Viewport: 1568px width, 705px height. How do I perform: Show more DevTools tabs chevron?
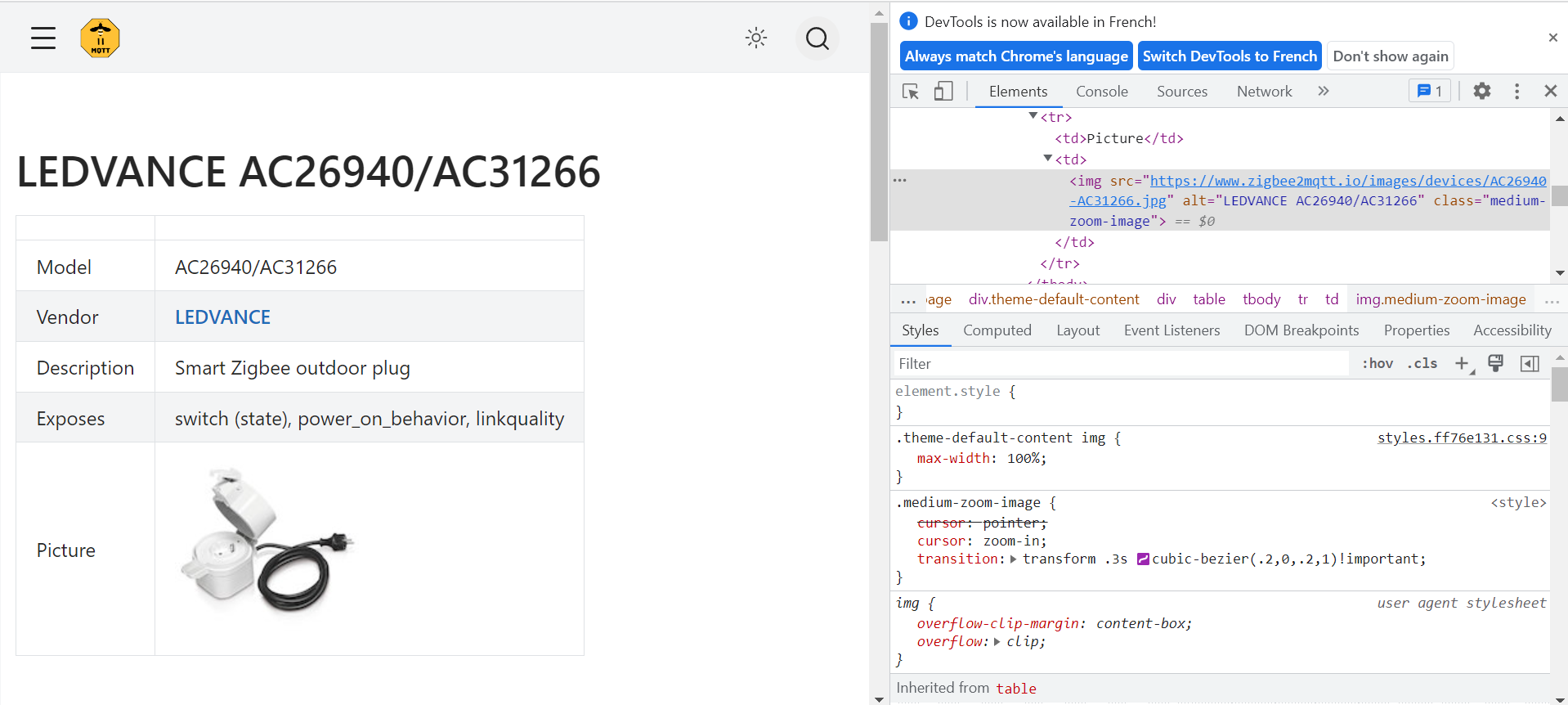click(x=1324, y=92)
